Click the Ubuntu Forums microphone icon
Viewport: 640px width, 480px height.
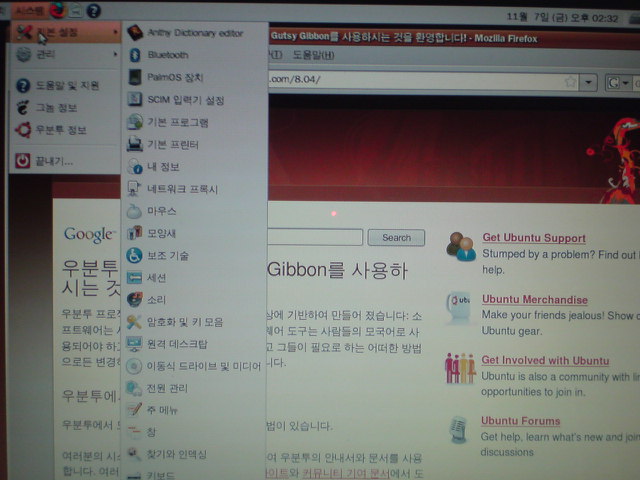tap(459, 430)
